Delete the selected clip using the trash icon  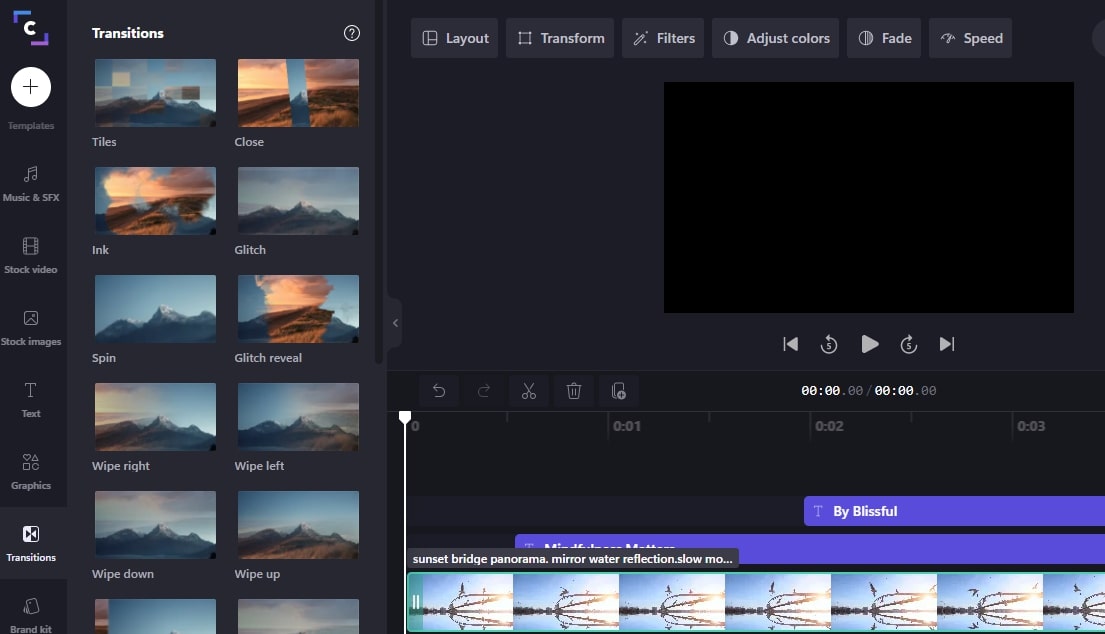[574, 390]
